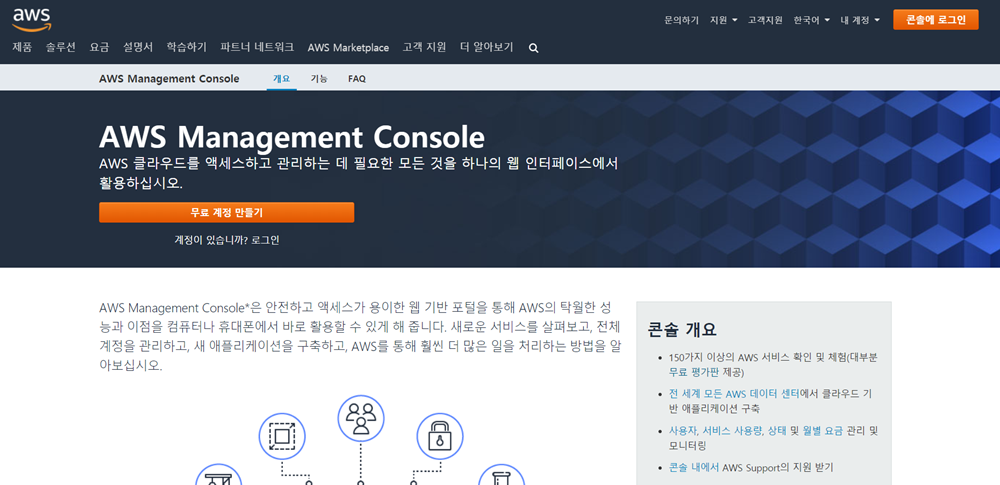Click the padlock security diagram icon

pos(439,436)
